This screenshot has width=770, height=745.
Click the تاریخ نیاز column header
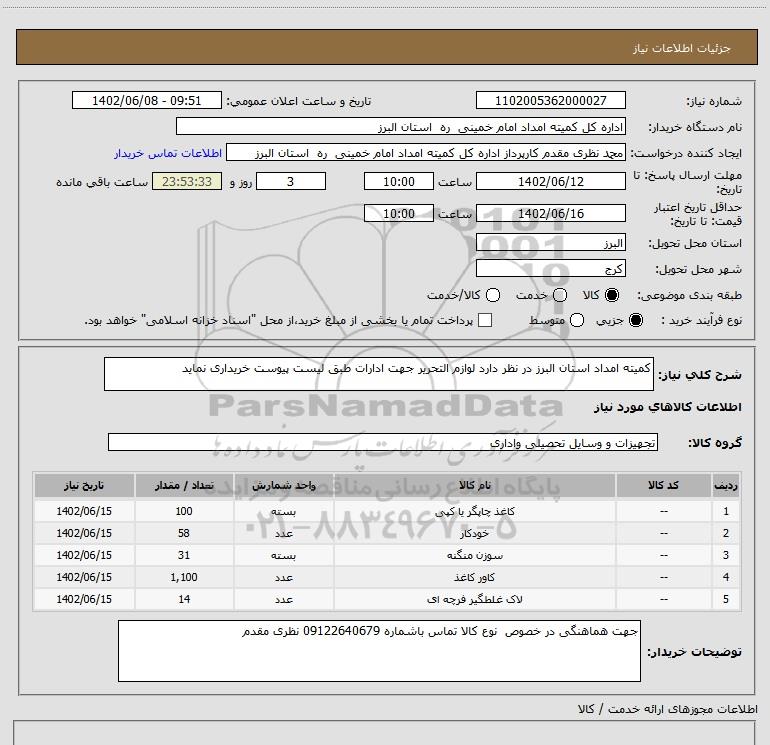(84, 485)
